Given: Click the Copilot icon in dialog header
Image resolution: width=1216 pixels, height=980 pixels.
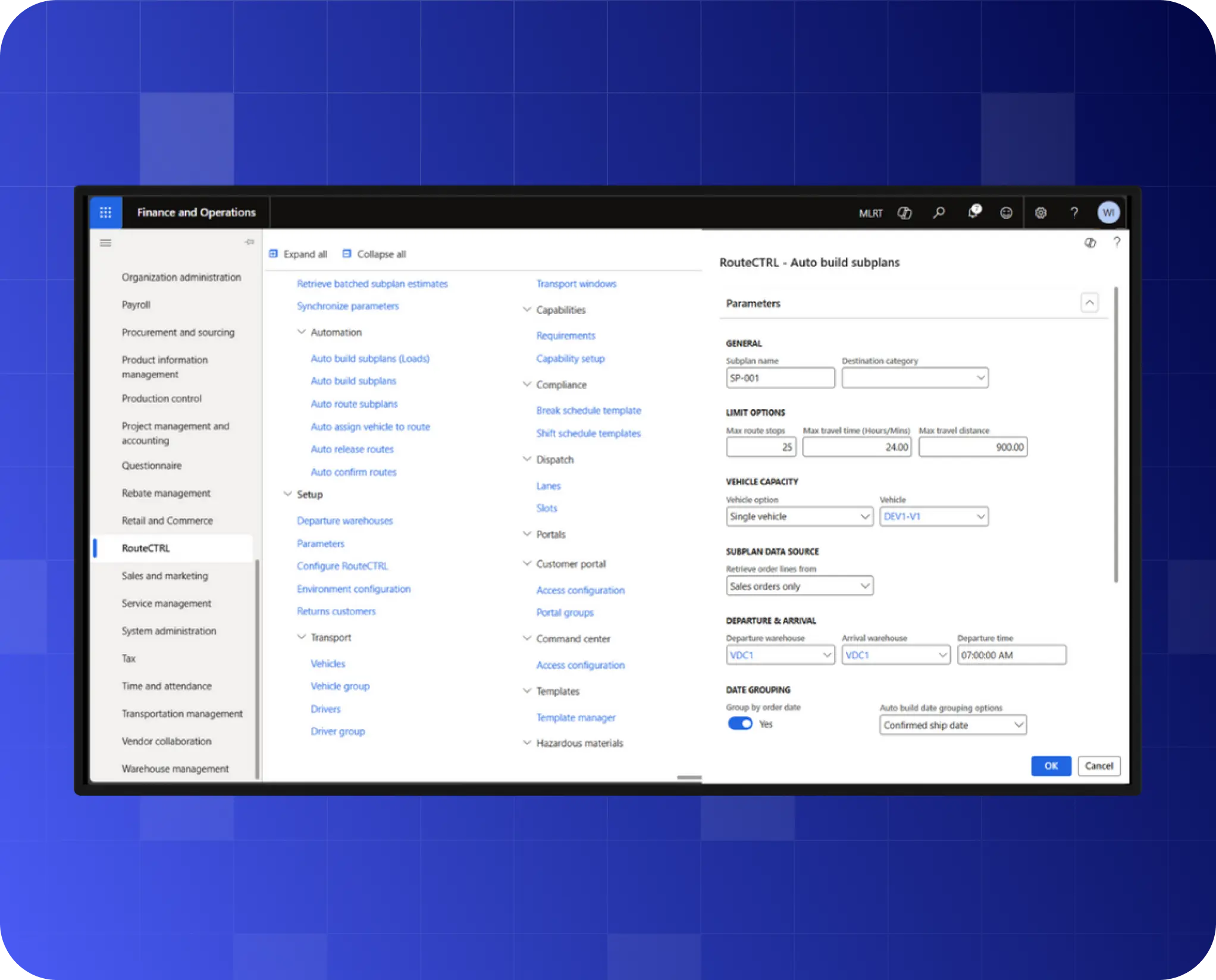Looking at the screenshot, I should coord(1090,243).
